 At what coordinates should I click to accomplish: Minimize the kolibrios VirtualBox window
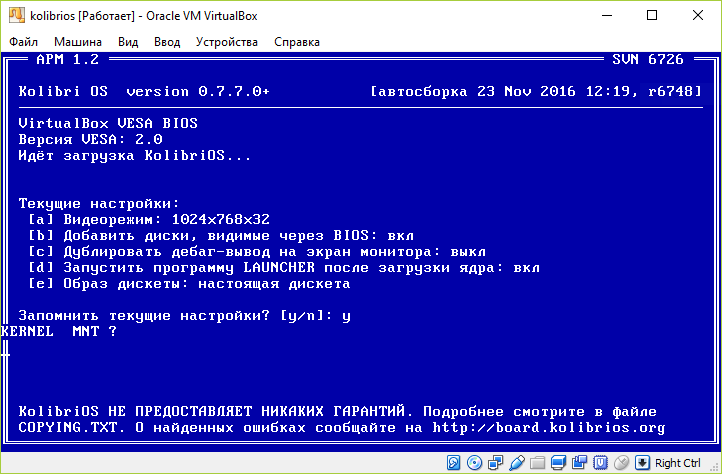pyautogui.click(x=605, y=15)
